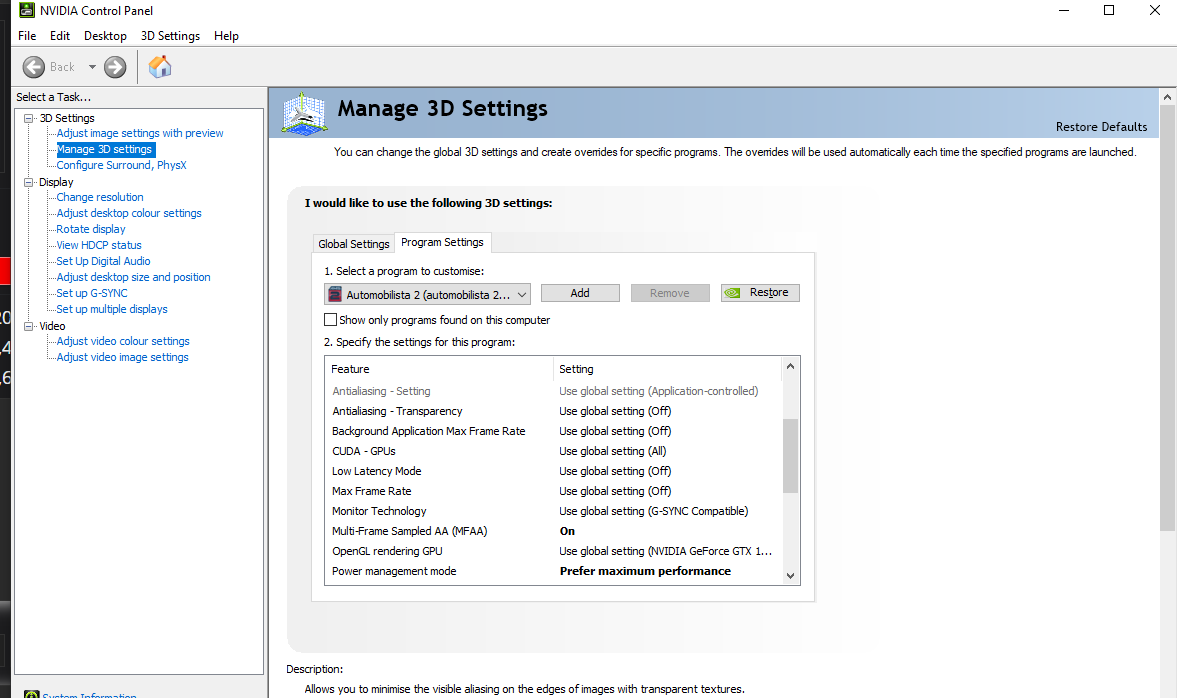The height and width of the screenshot is (698, 1177).
Task: Click the Back arrow icon
Action: tap(34, 67)
